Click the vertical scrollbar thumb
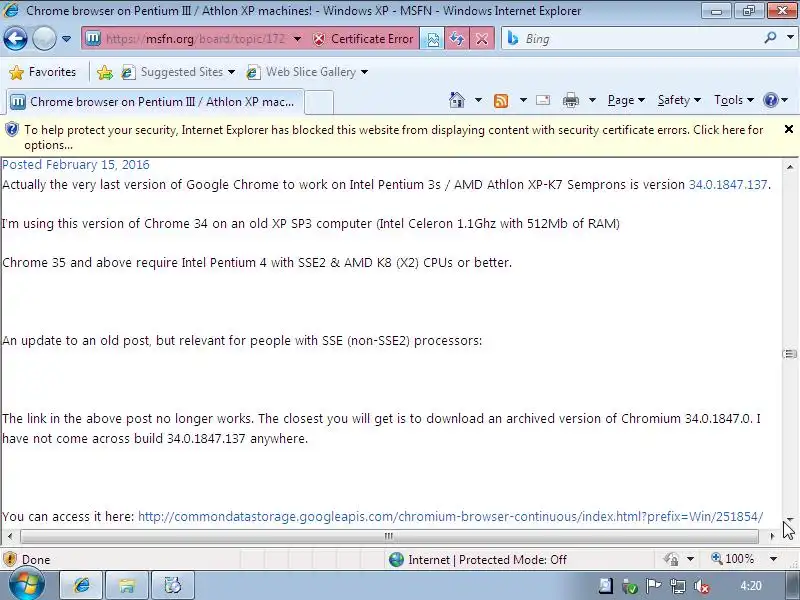This screenshot has width=800, height=600. point(790,354)
